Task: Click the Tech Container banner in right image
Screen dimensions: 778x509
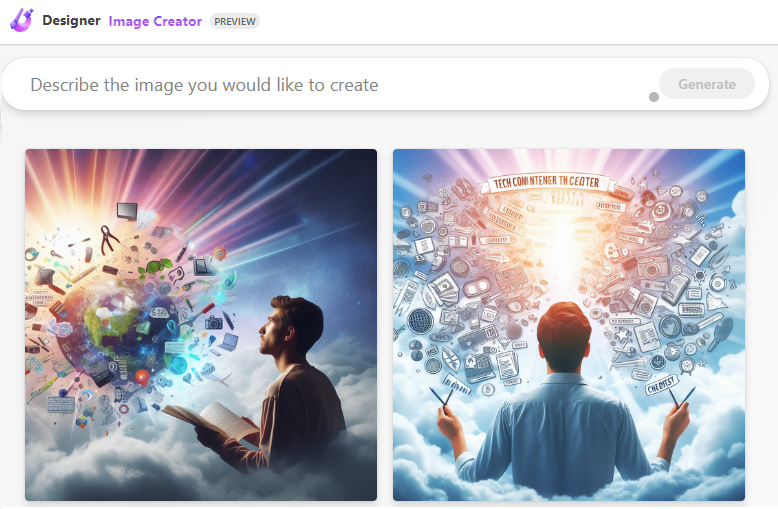Action: point(547,183)
